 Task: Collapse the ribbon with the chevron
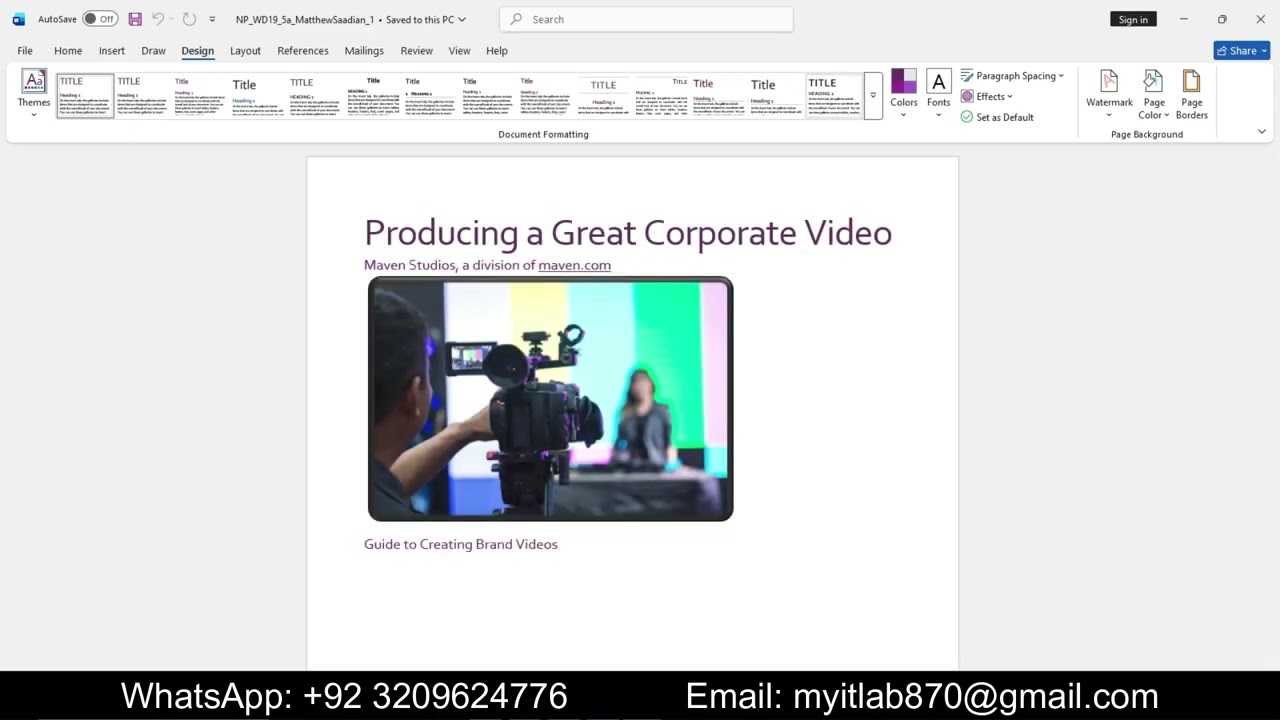[x=1261, y=132]
